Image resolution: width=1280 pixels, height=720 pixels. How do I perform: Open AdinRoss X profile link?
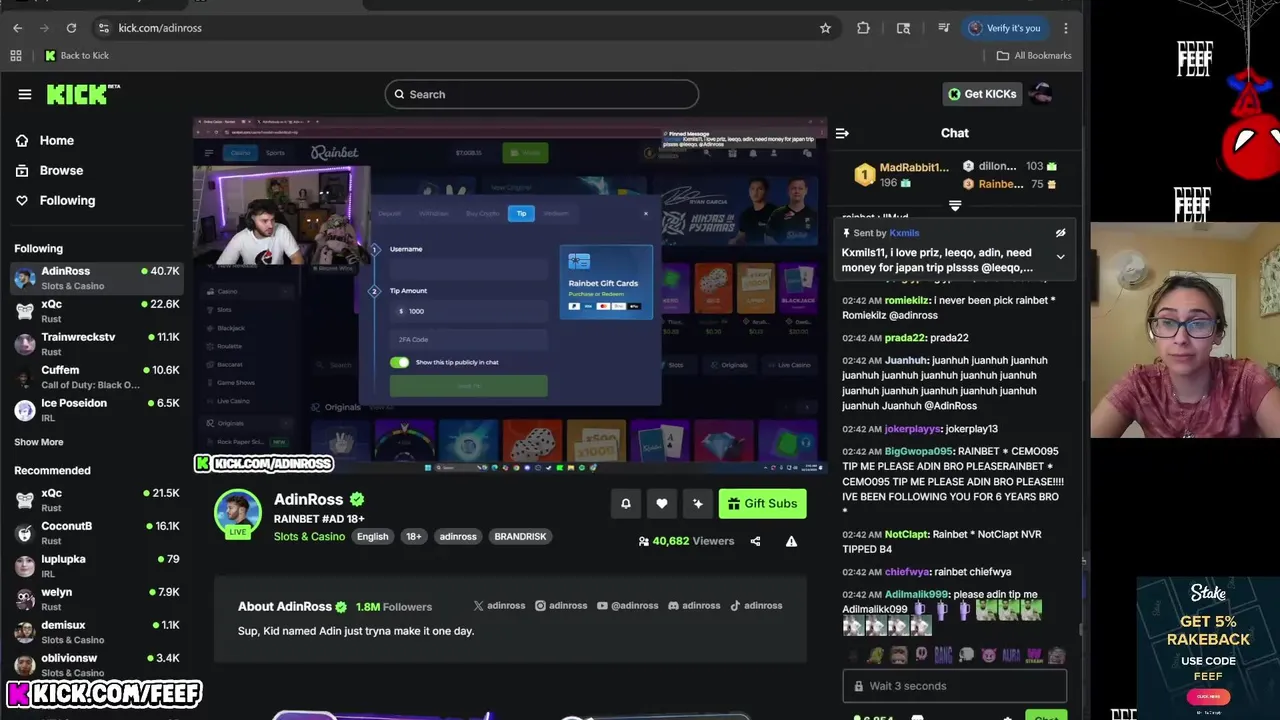coord(499,605)
